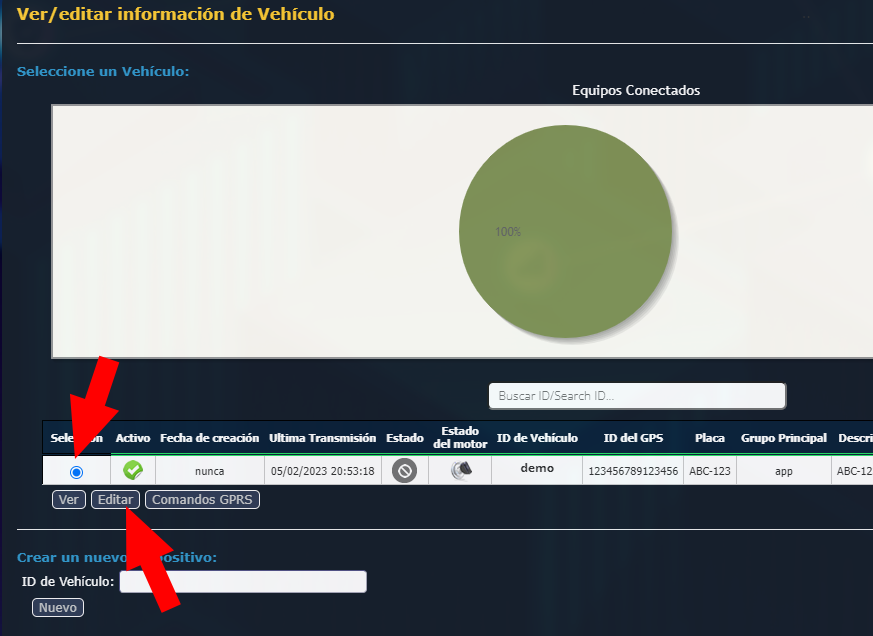This screenshot has width=873, height=636.
Task: Select the radio button in the demo vehicle row
Action: 76,471
